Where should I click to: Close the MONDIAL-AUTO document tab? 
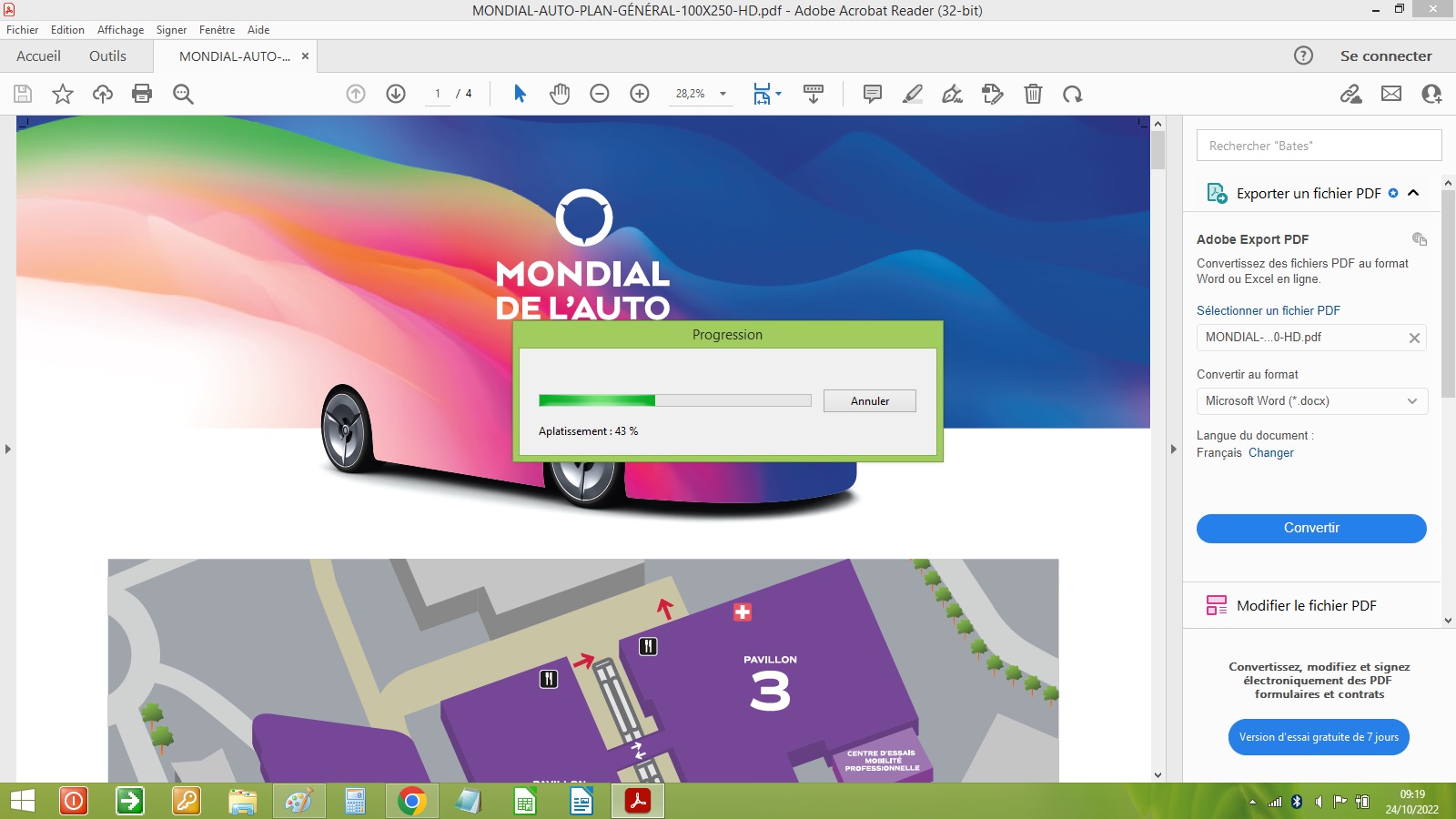click(305, 56)
